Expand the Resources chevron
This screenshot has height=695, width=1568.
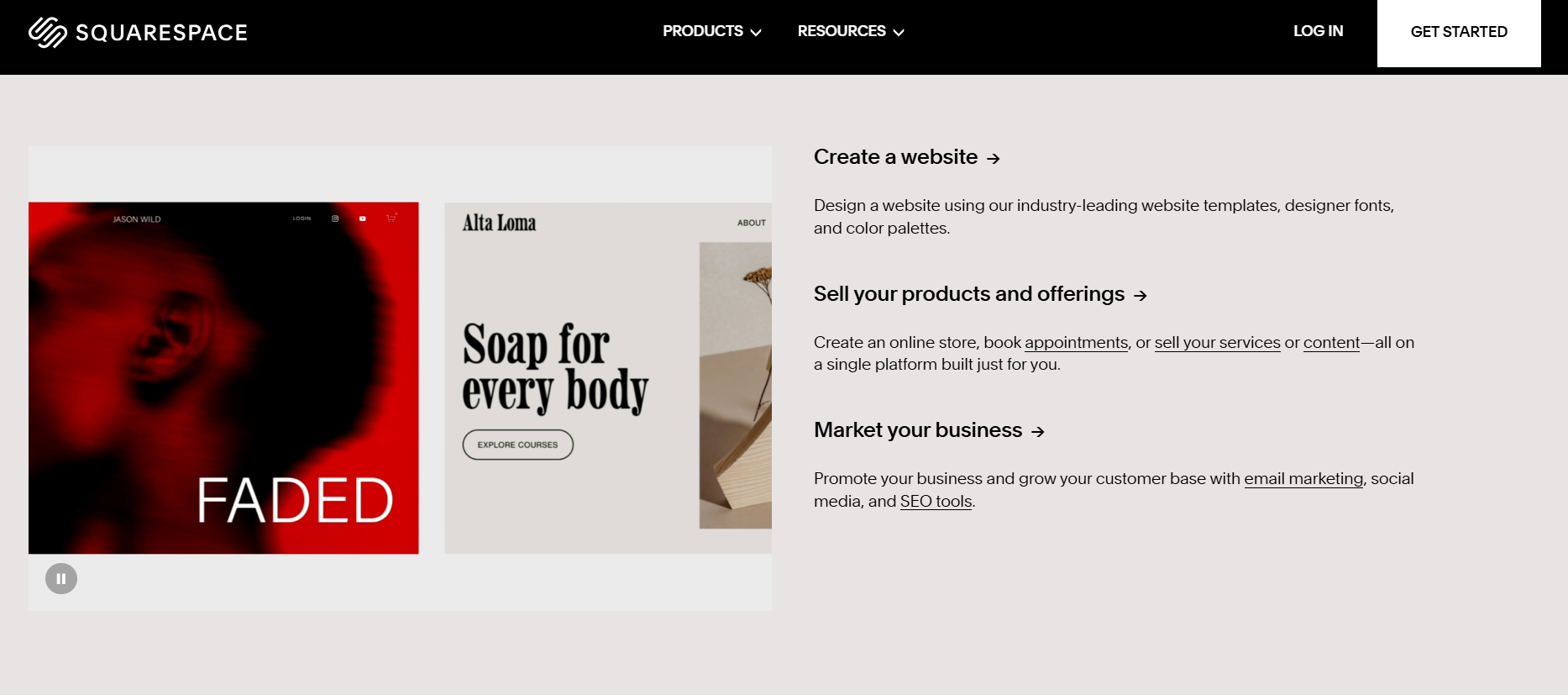tap(899, 32)
